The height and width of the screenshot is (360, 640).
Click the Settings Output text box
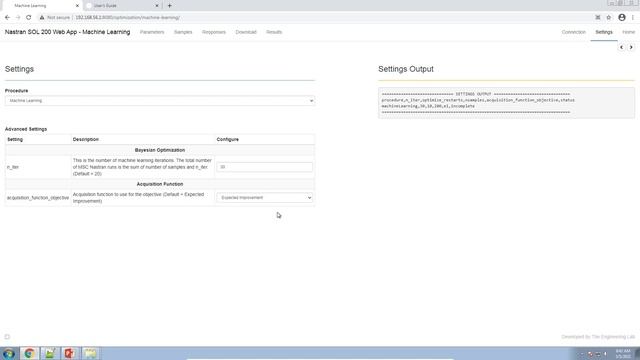point(507,103)
